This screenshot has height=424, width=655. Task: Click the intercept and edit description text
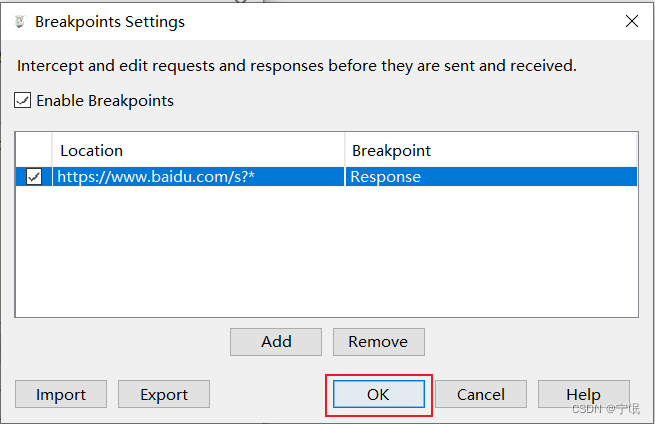pos(297,66)
